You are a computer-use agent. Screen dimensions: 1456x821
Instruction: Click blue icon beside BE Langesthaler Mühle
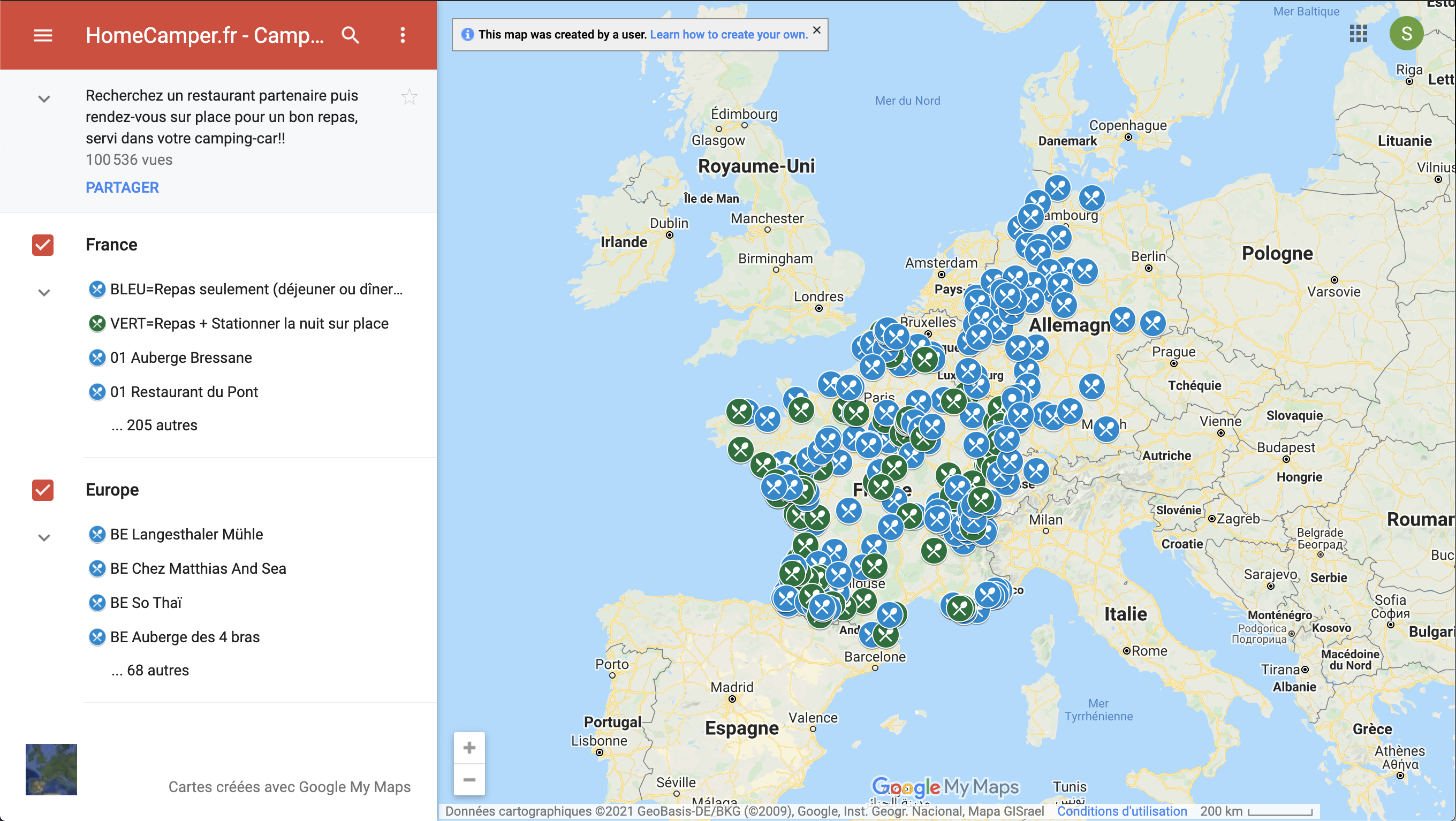[97, 534]
